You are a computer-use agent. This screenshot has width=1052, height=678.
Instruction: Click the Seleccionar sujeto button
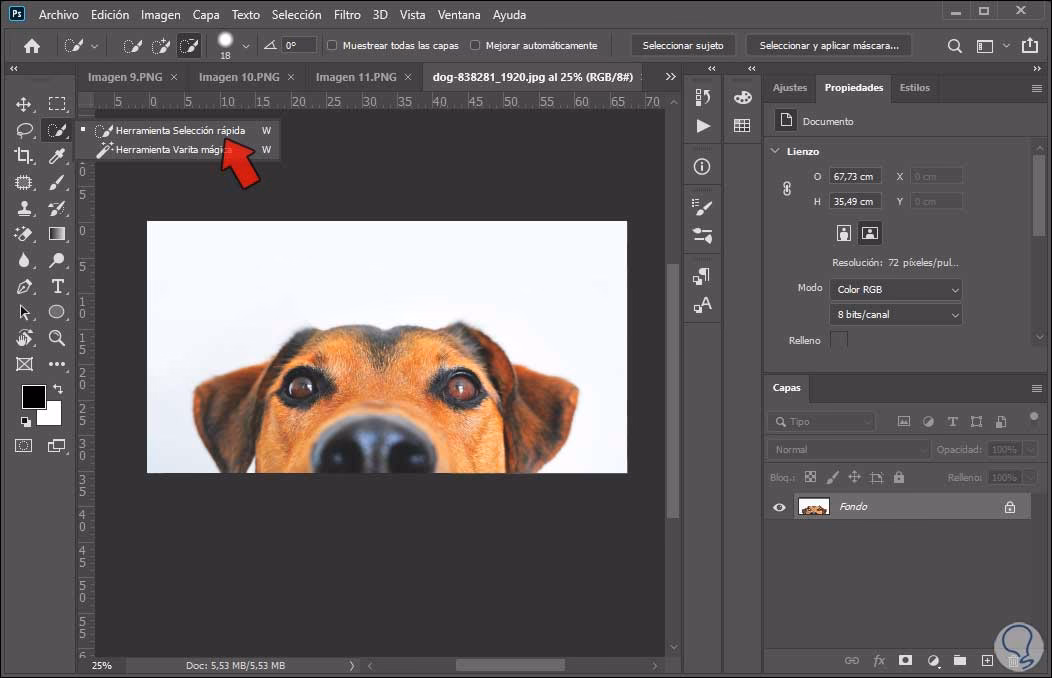tap(683, 45)
